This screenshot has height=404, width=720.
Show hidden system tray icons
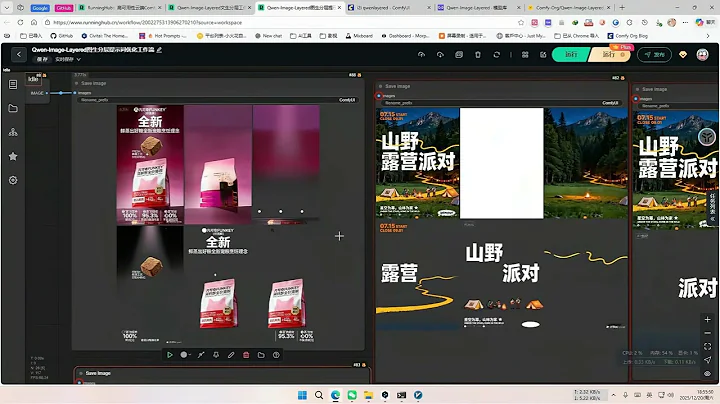point(613,395)
